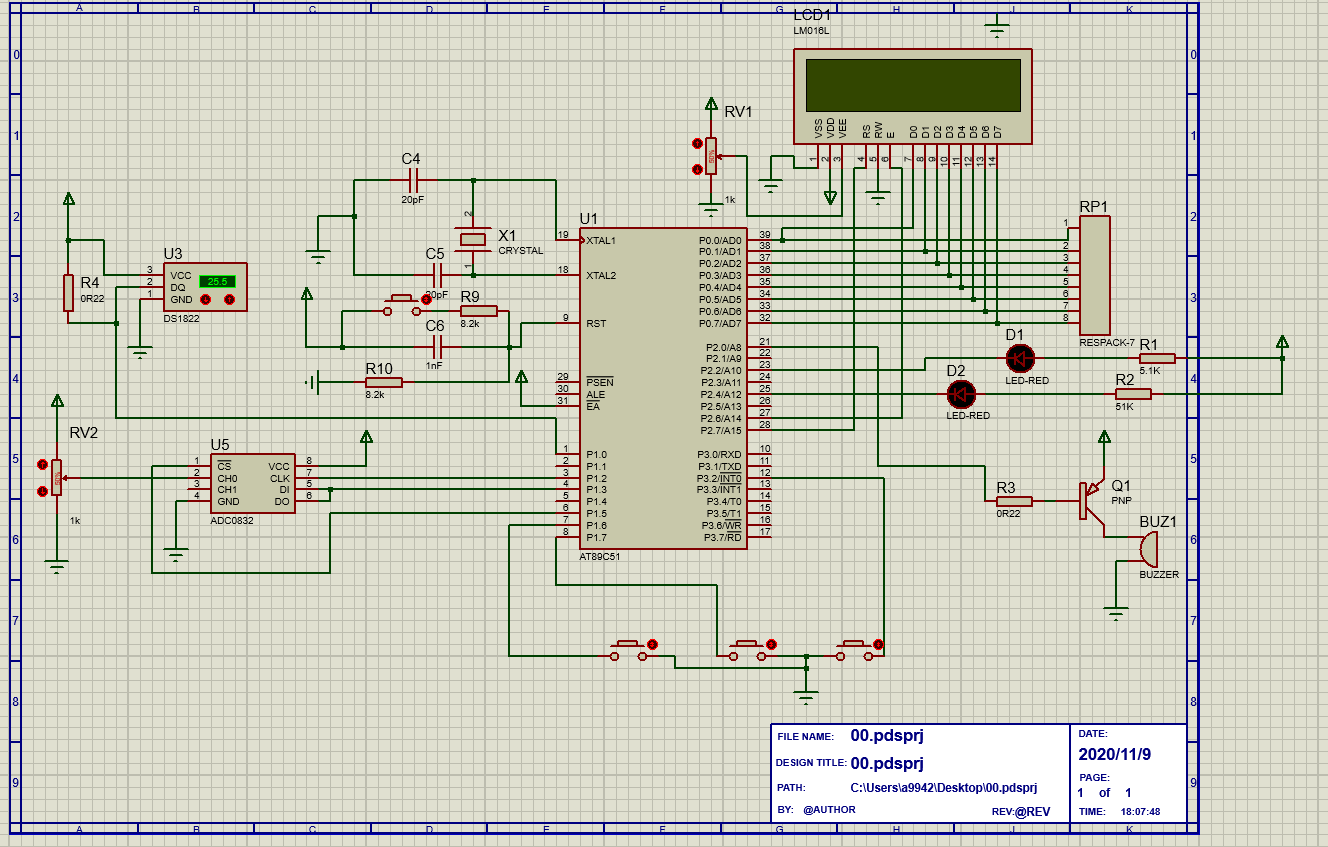Screen dimensions: 1328x847
Task: Click the 'RST' pin label on U1
Action: tap(596, 323)
